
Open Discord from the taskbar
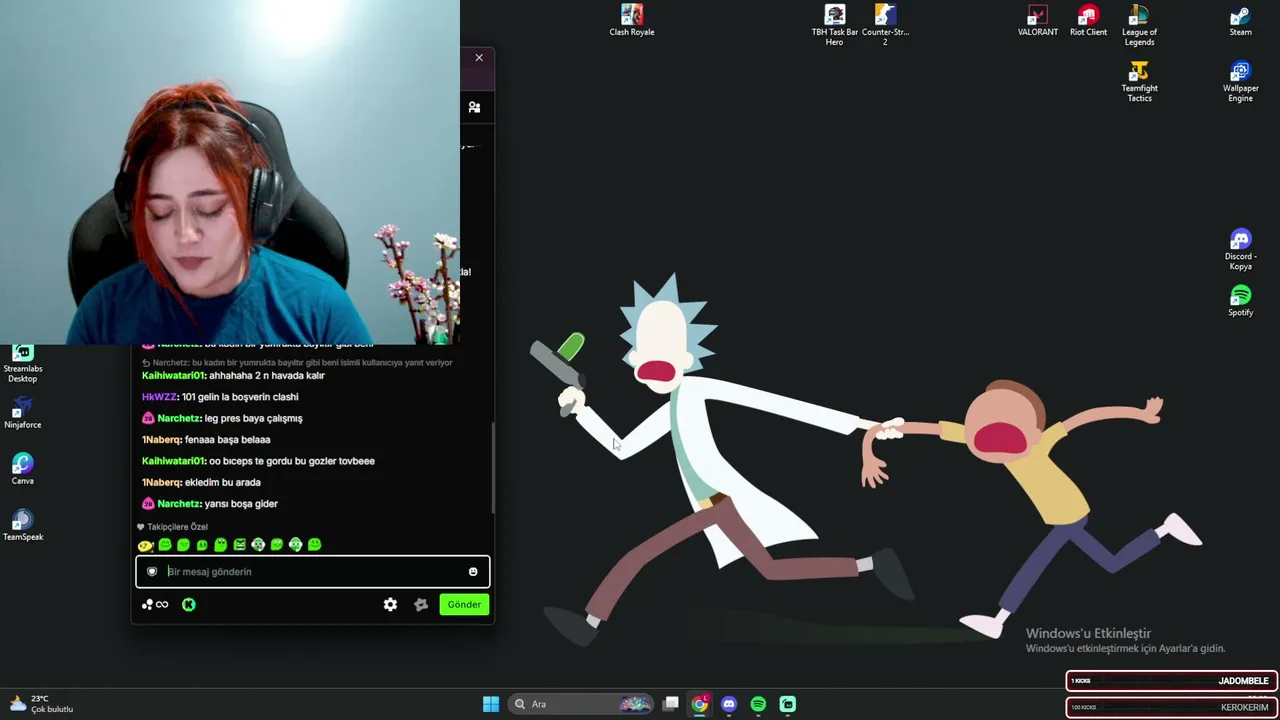pos(729,704)
